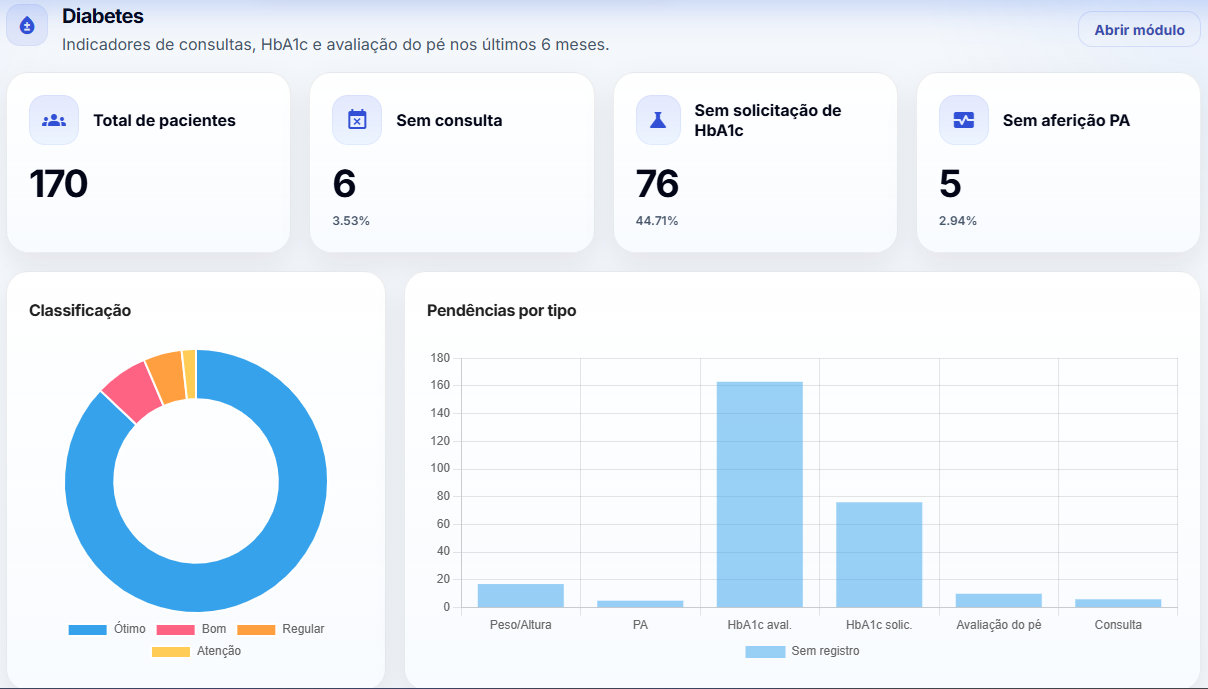This screenshot has height=689, width=1208.
Task: Toggle the Bom legend item
Action: coord(191,629)
